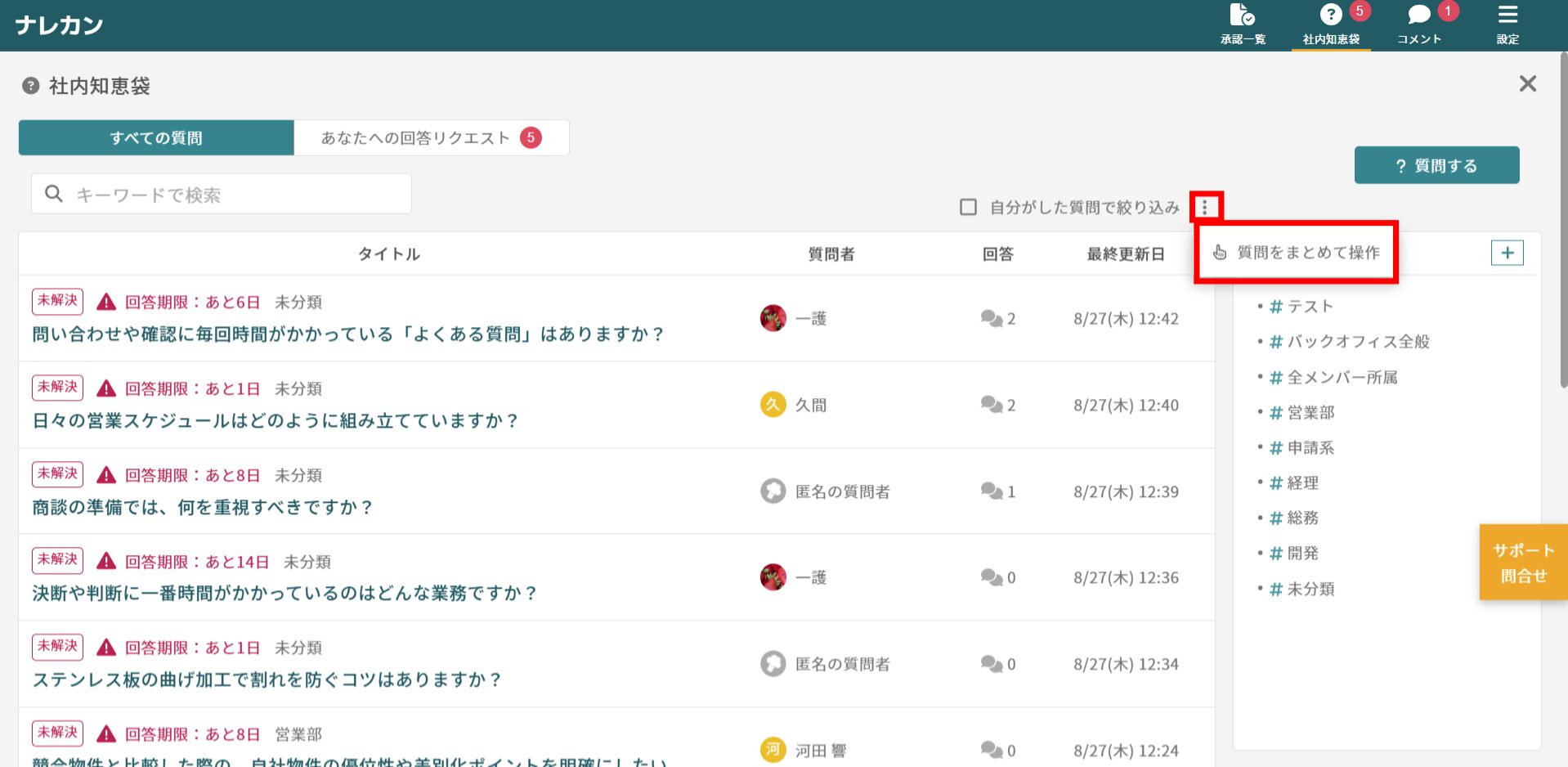Viewport: 1568px width, 767px height.
Task: Open the コメント speech bubble icon
Action: (1418, 16)
